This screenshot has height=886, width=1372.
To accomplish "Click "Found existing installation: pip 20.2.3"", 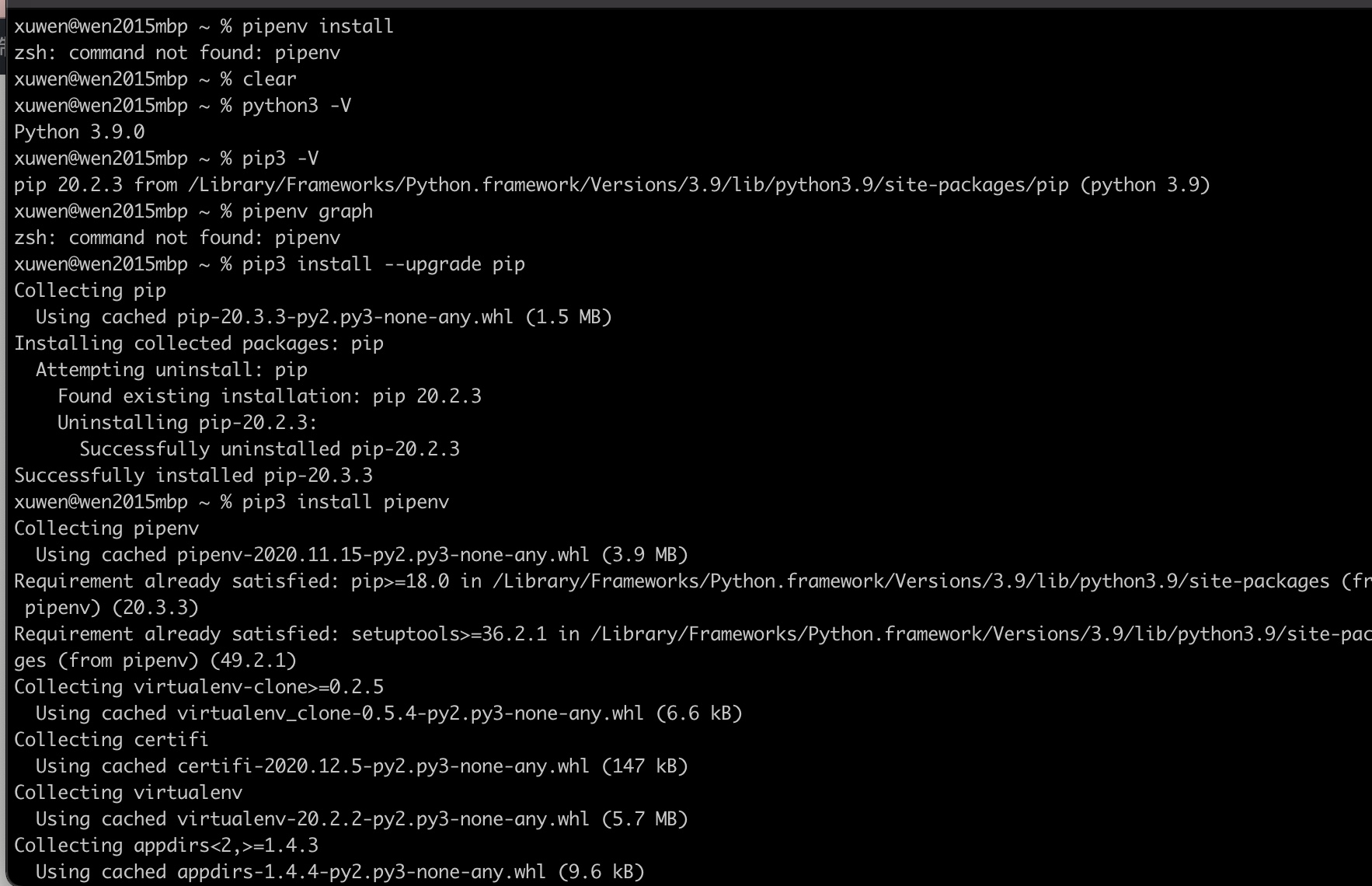I will click(270, 396).
